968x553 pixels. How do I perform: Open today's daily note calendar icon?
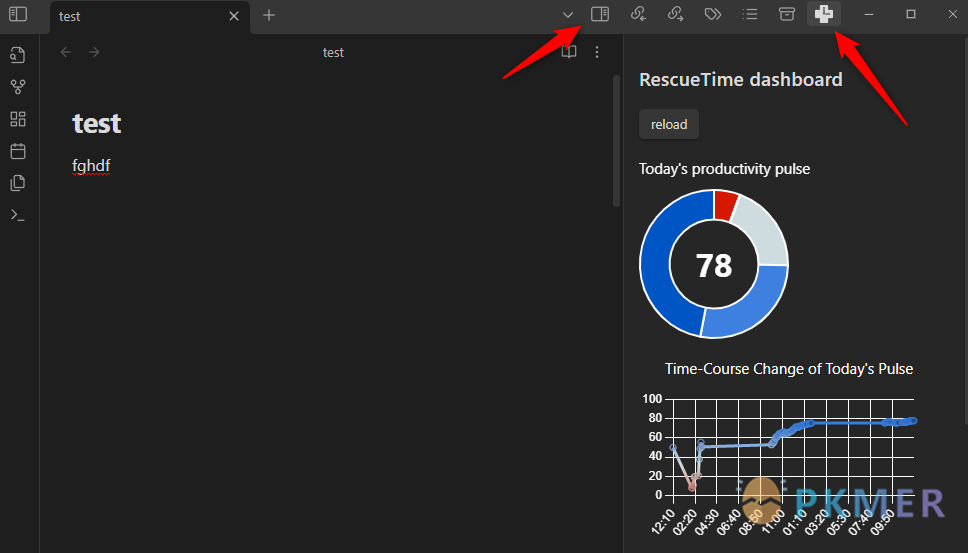point(17,151)
